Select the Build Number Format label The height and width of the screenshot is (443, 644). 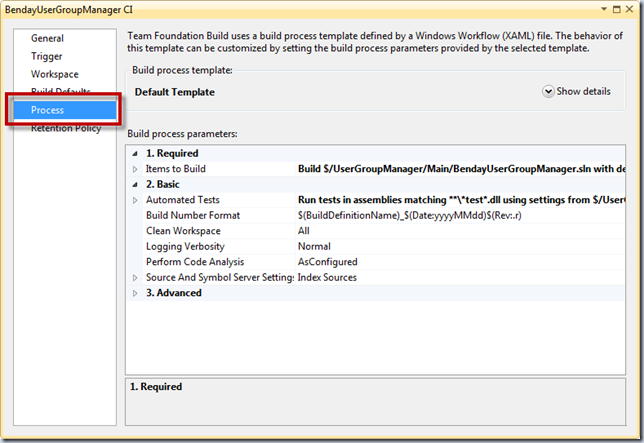click(193, 216)
